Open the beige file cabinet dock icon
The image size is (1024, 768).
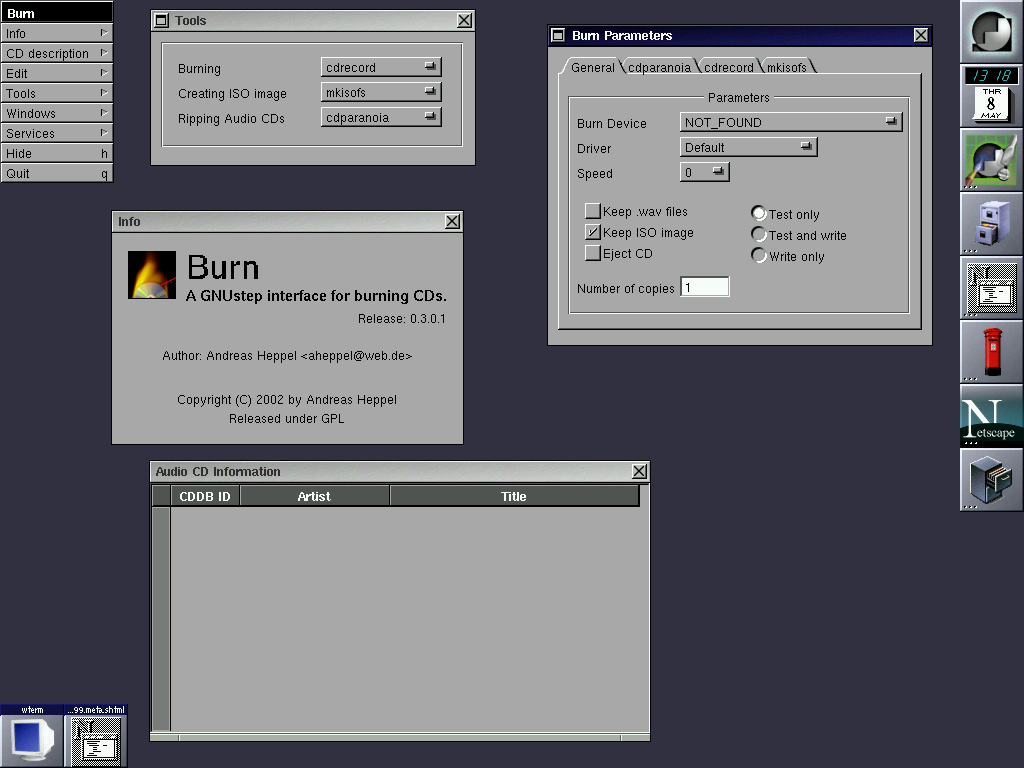pyautogui.click(x=991, y=224)
